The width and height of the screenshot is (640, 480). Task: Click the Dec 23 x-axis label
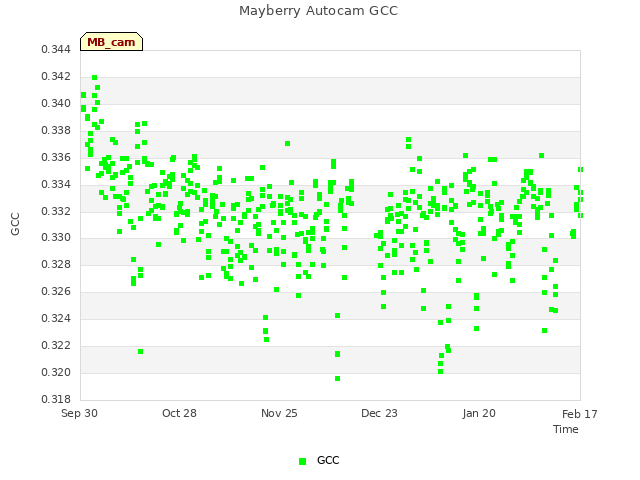point(379,413)
